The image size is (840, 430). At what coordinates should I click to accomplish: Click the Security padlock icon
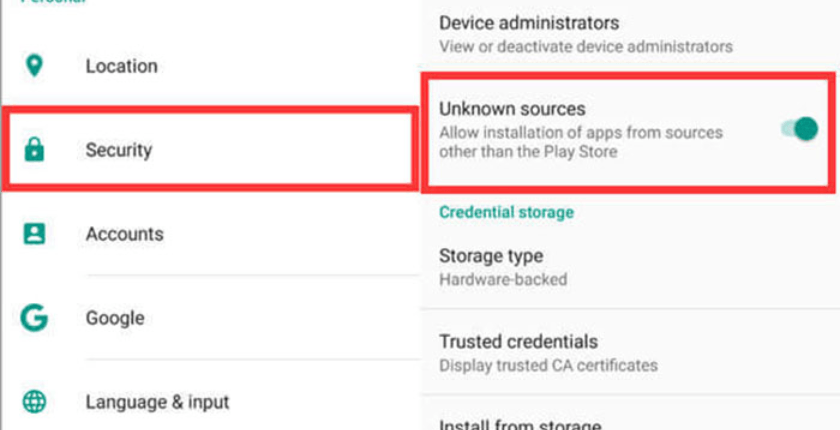(x=34, y=149)
